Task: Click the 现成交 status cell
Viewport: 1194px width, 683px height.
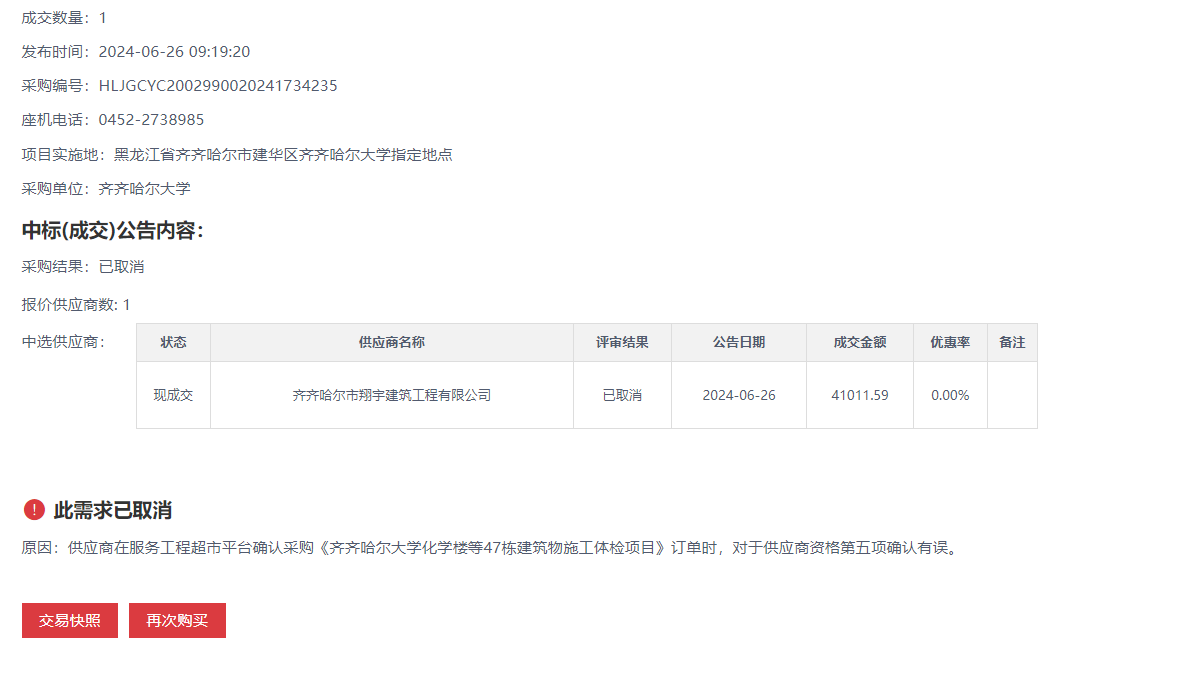Action: (x=173, y=395)
